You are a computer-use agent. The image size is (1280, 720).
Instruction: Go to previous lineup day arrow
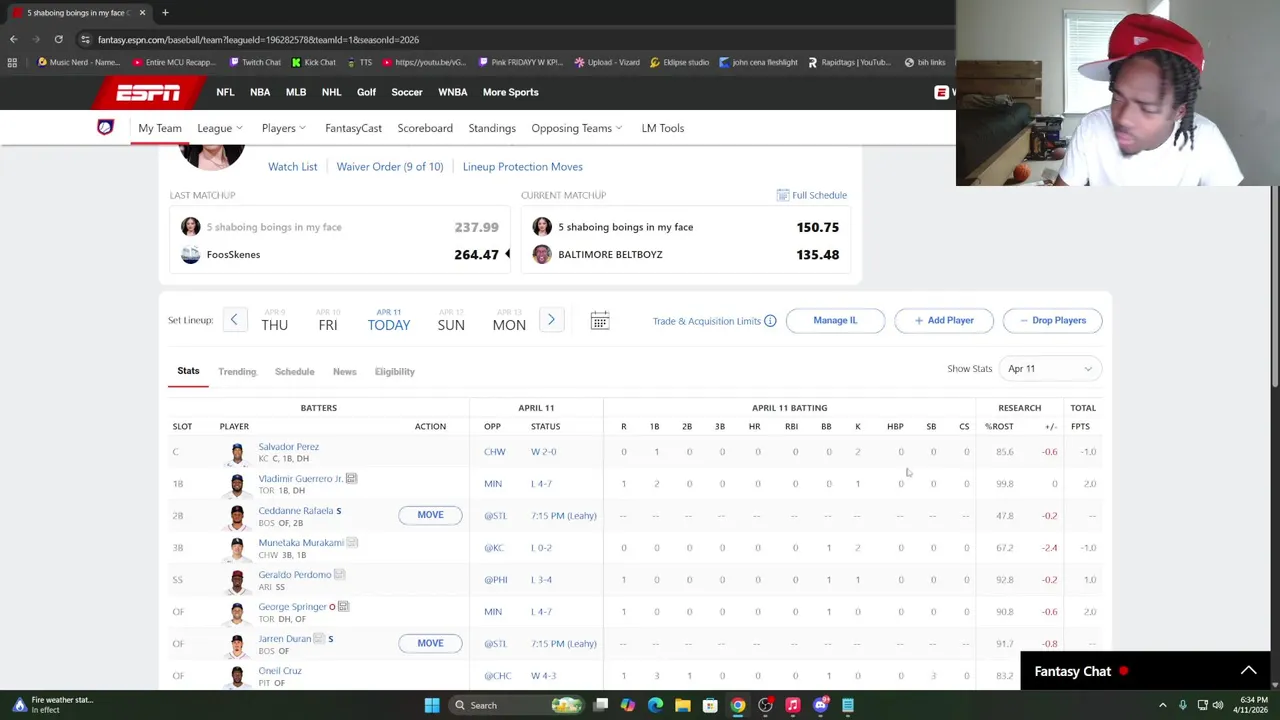[233, 320]
